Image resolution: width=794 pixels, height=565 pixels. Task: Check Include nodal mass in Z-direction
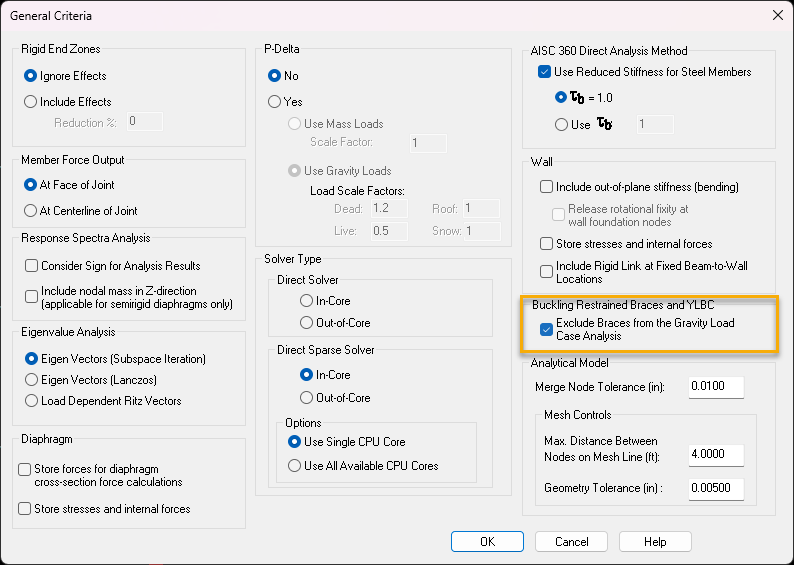(x=30, y=296)
